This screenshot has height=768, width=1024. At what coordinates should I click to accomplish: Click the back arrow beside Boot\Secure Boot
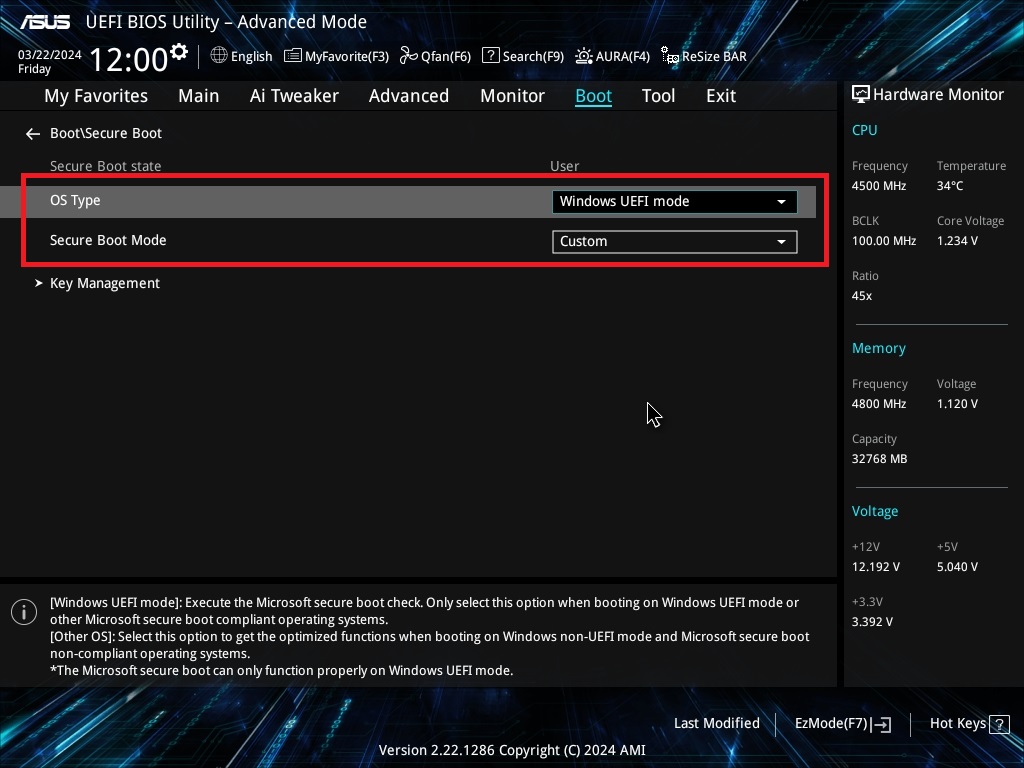tap(33, 134)
